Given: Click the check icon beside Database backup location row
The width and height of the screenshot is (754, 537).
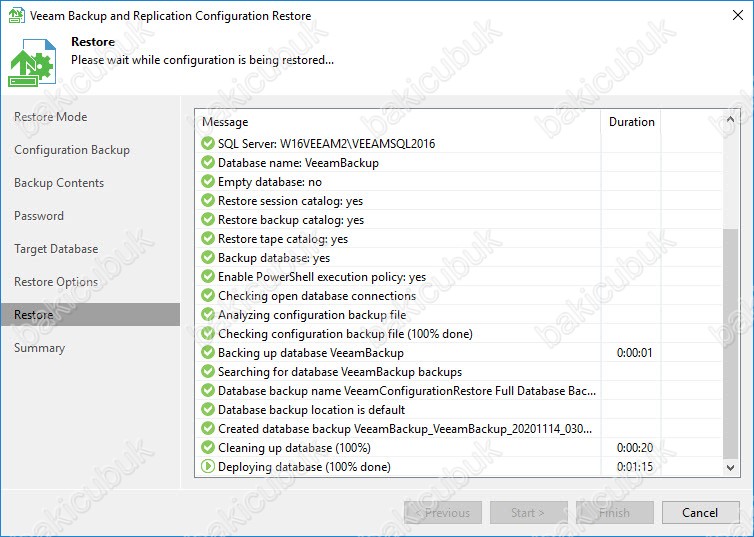Looking at the screenshot, I should tap(208, 409).
